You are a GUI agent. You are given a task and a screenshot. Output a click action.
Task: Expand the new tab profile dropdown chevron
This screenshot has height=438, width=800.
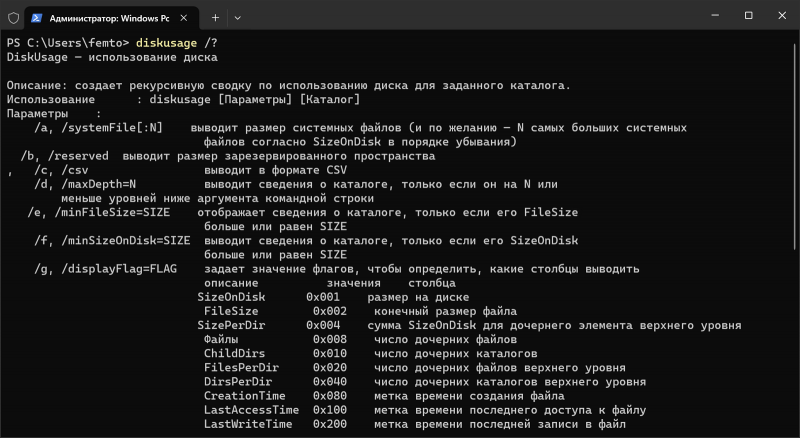(x=238, y=17)
